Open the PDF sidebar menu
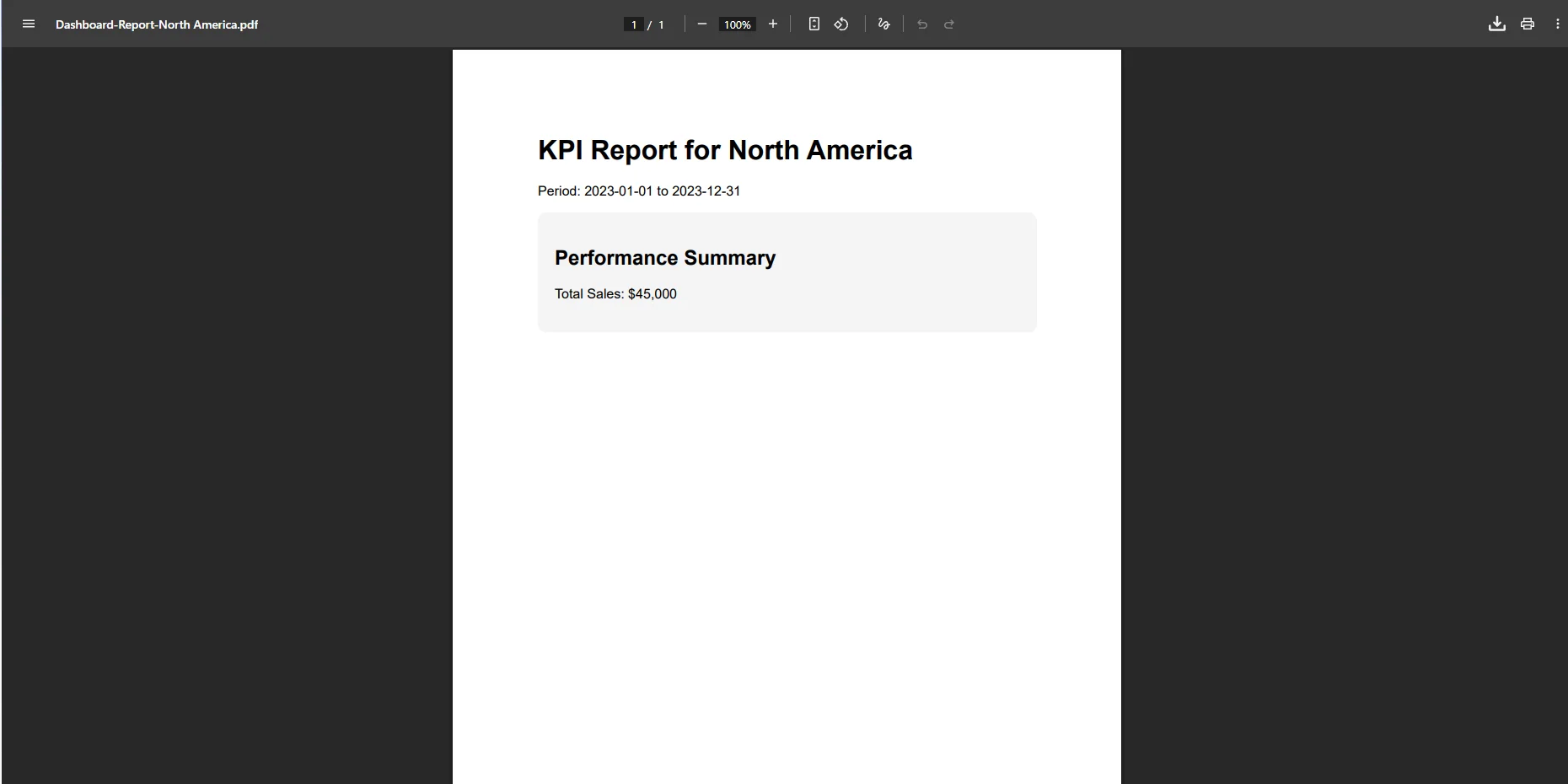This screenshot has width=1568, height=784. coord(28,24)
